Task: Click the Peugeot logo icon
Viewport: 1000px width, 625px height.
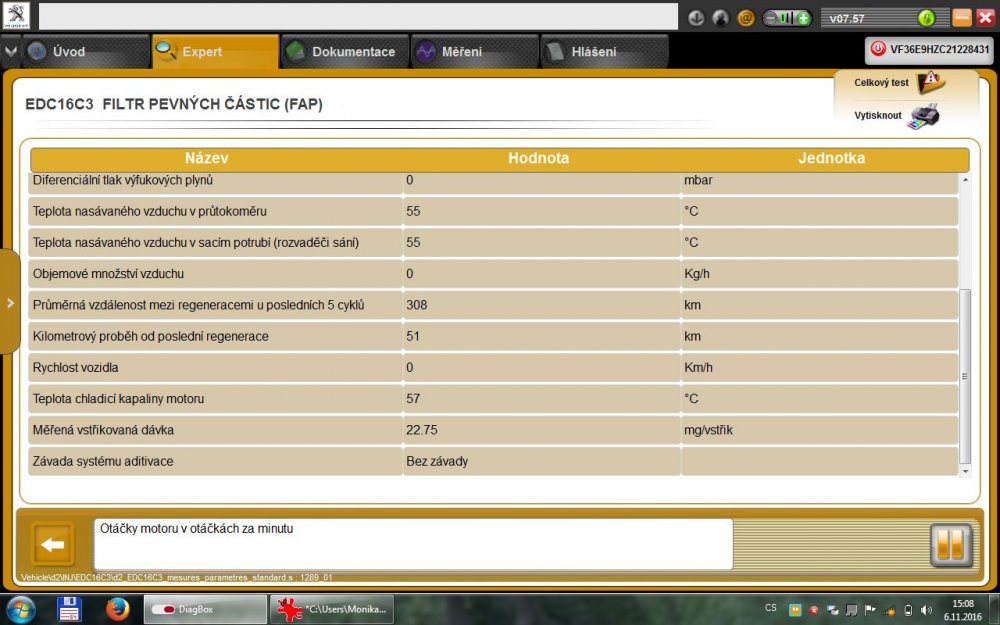Action: (x=17, y=16)
